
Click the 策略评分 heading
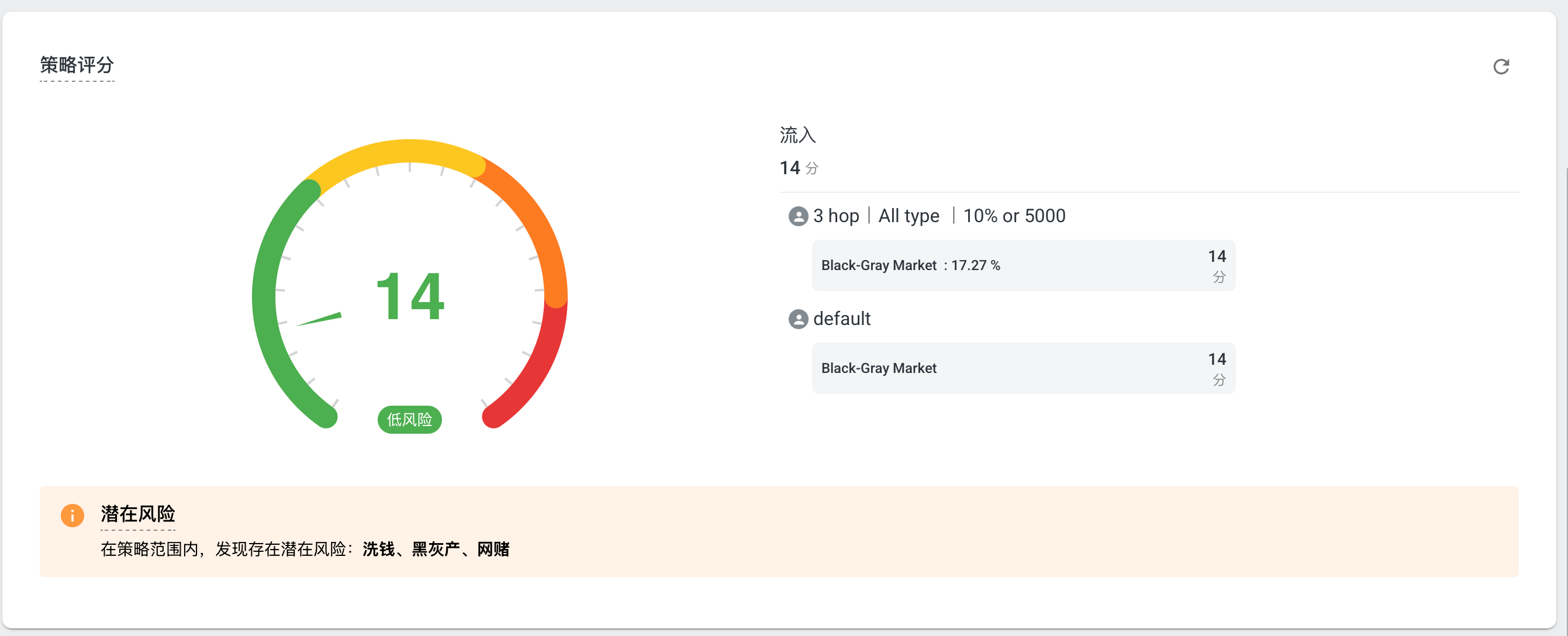point(77,64)
